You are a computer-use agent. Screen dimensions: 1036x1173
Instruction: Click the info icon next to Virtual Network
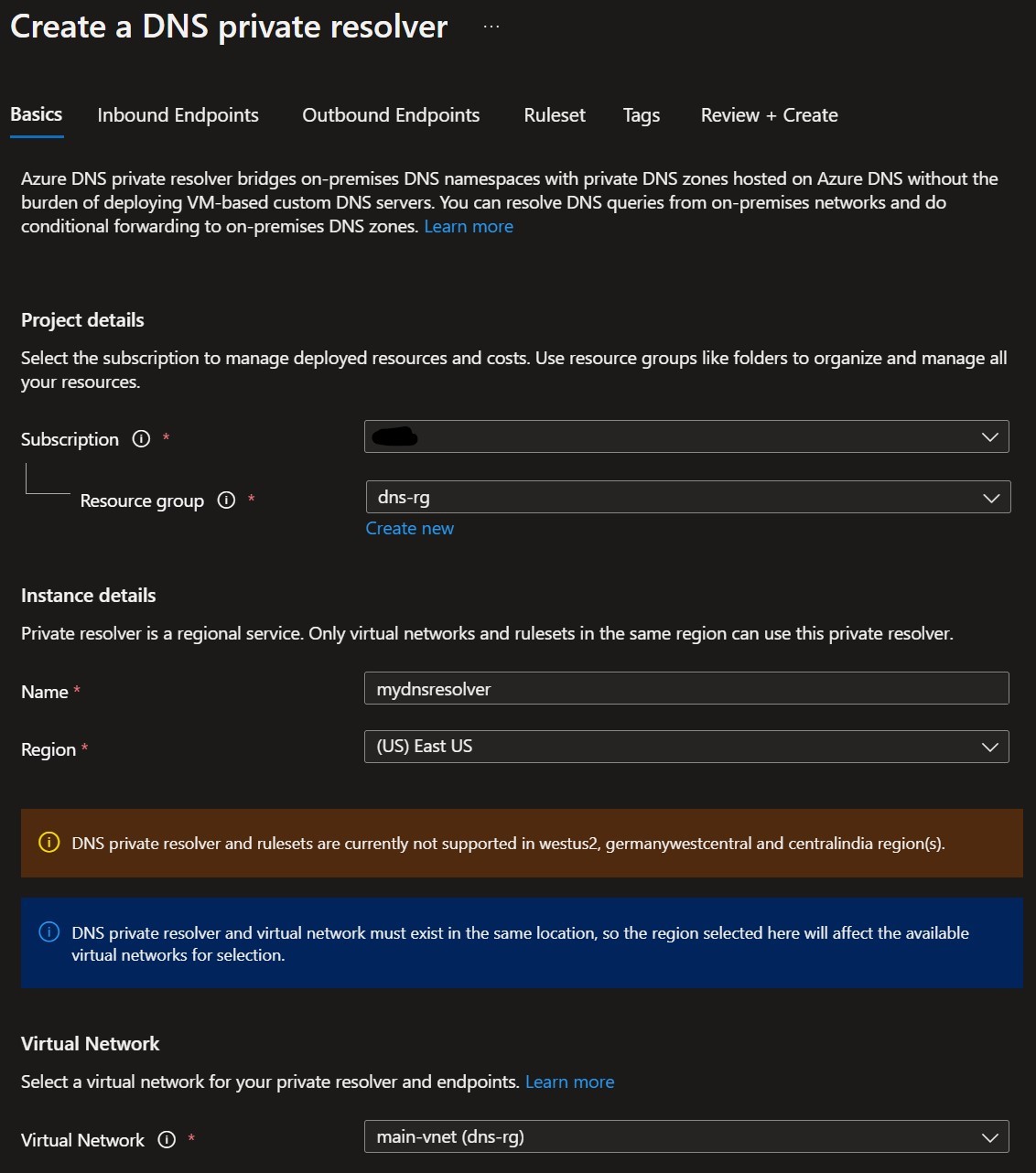click(x=167, y=1140)
